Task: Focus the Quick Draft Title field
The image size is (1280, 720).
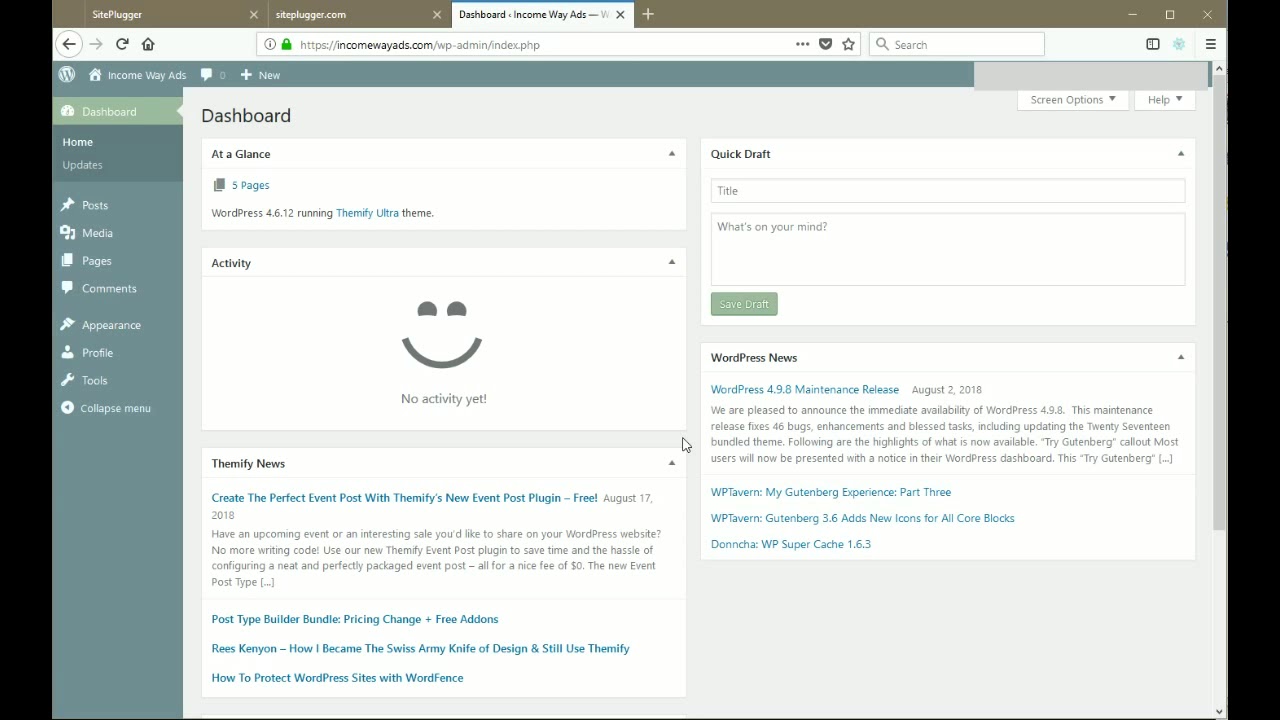Action: (948, 191)
